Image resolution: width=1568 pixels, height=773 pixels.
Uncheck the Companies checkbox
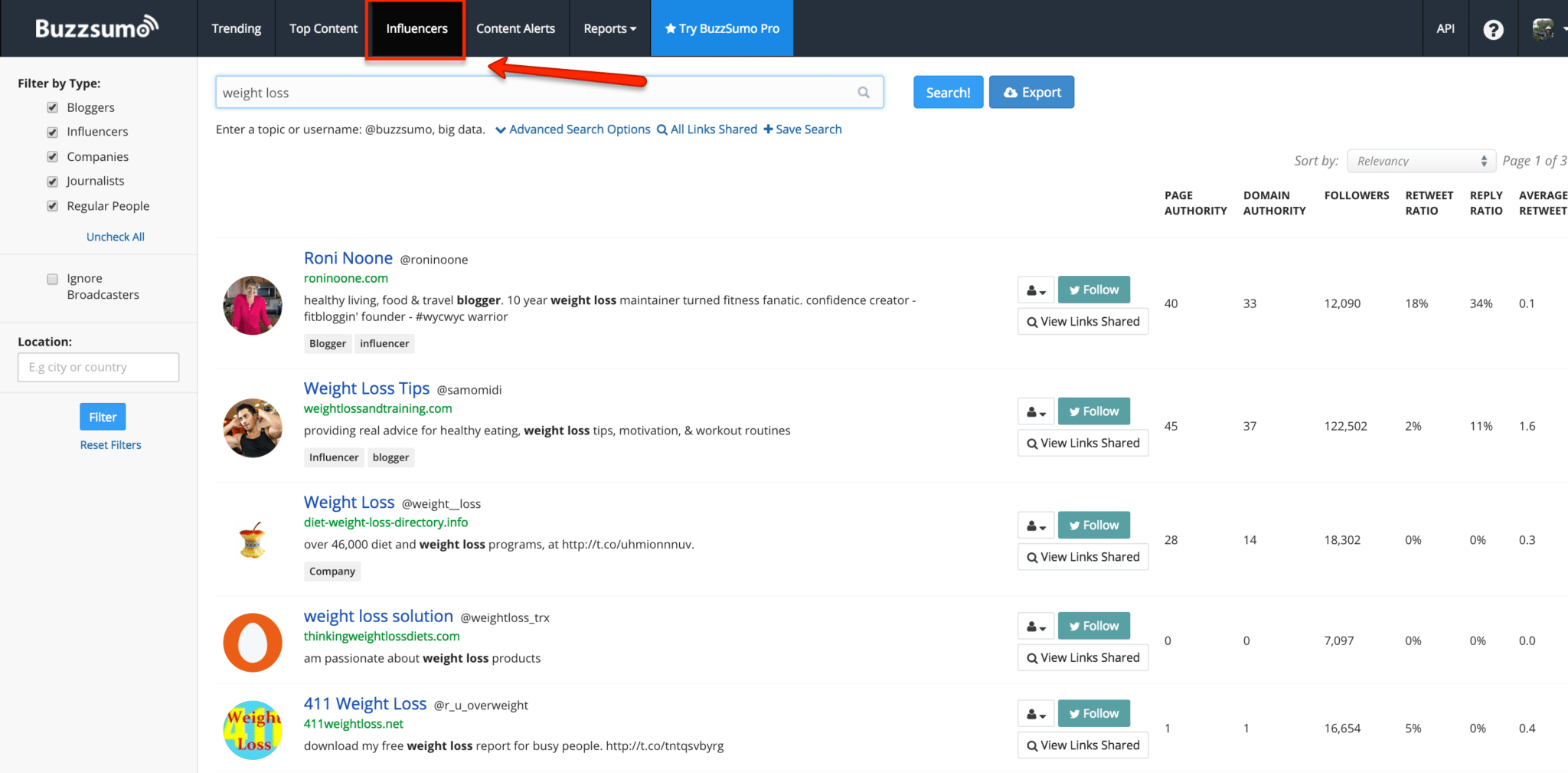53,156
